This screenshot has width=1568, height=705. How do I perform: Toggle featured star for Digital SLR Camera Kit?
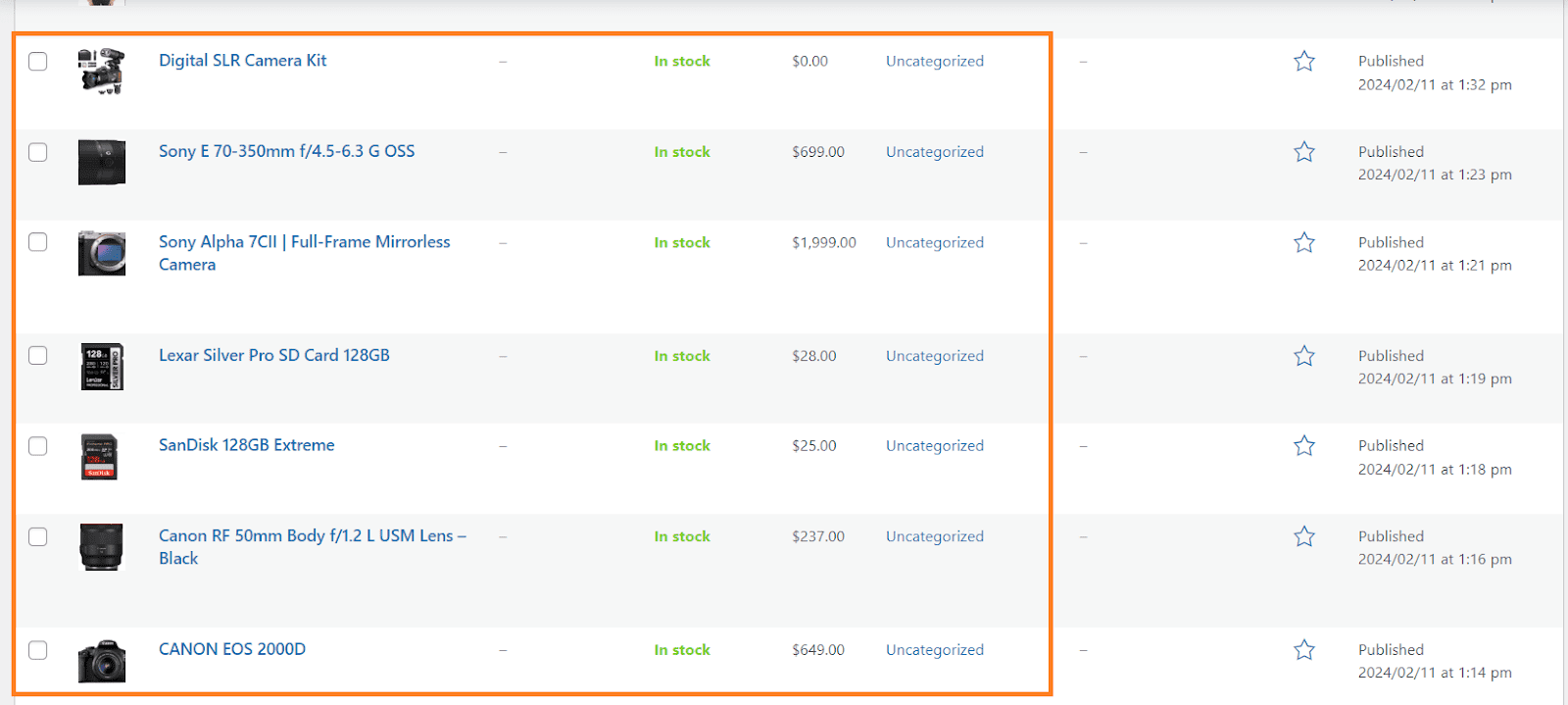(x=1303, y=61)
